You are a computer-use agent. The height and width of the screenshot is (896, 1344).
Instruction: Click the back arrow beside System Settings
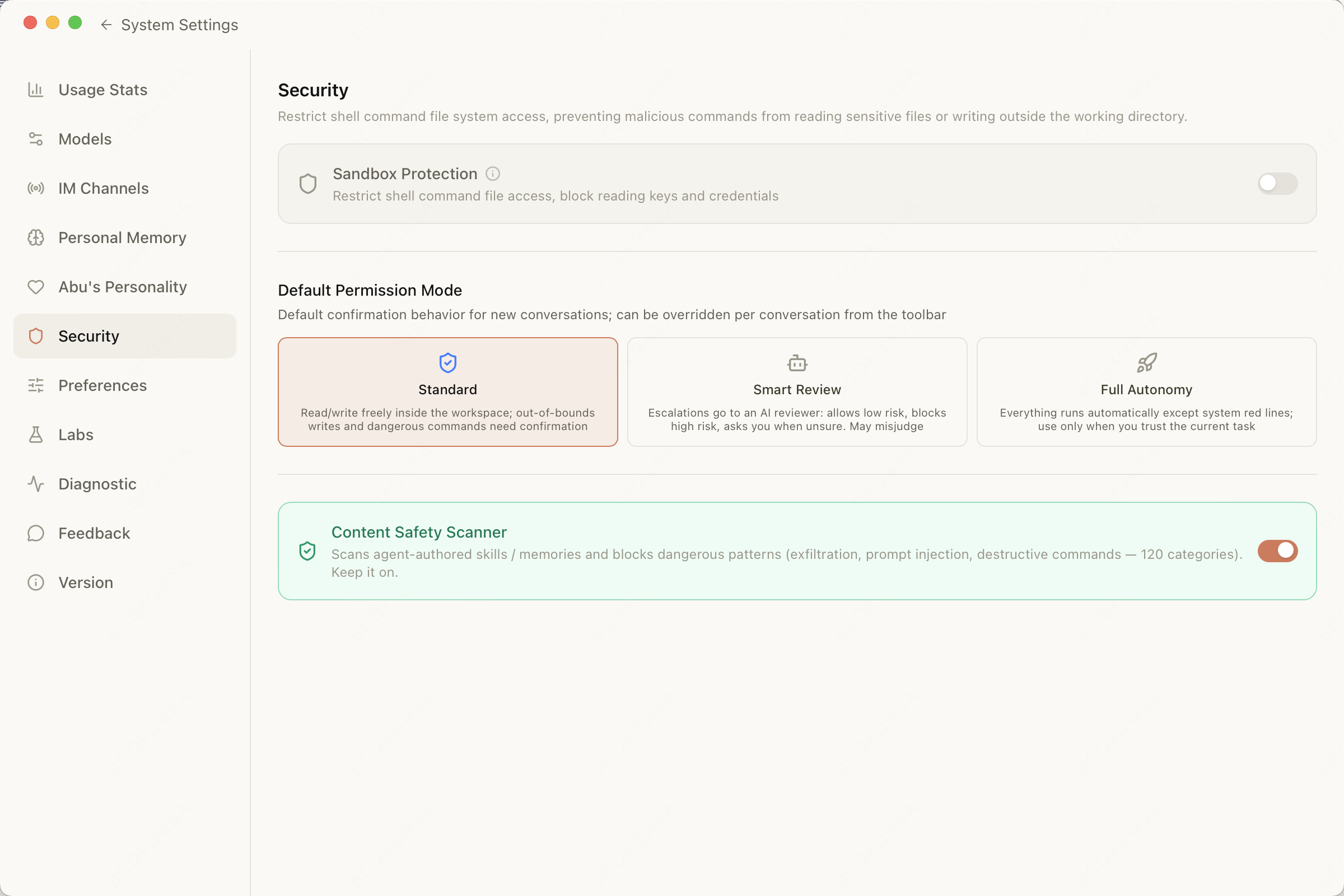click(106, 25)
